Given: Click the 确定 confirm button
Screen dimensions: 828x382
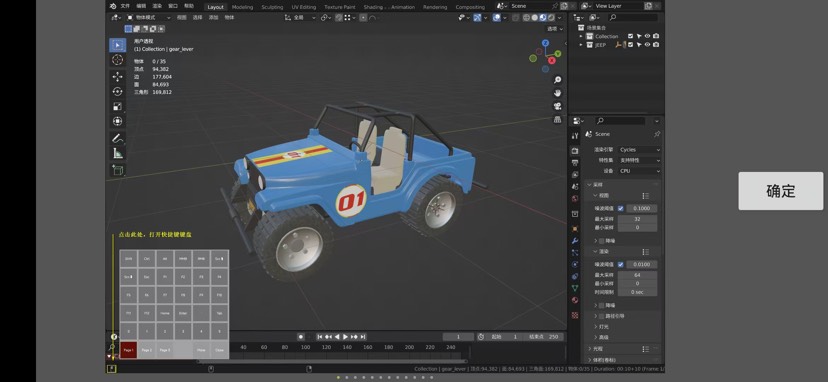Looking at the screenshot, I should coord(780,191).
